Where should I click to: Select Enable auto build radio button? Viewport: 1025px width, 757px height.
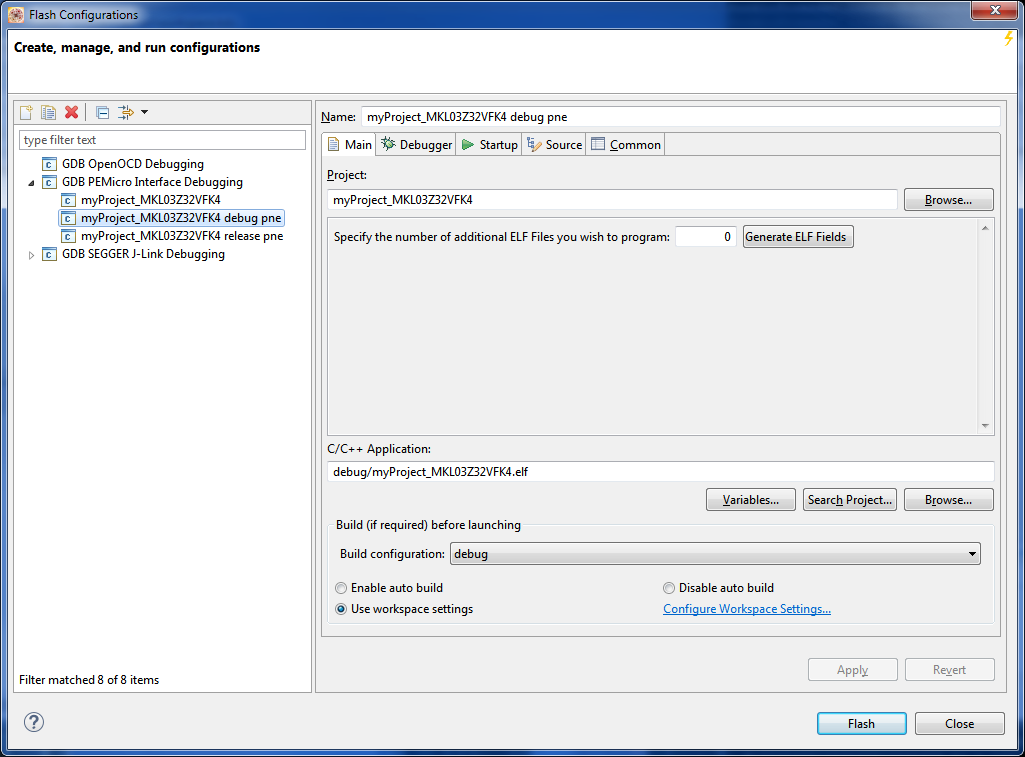point(342,588)
